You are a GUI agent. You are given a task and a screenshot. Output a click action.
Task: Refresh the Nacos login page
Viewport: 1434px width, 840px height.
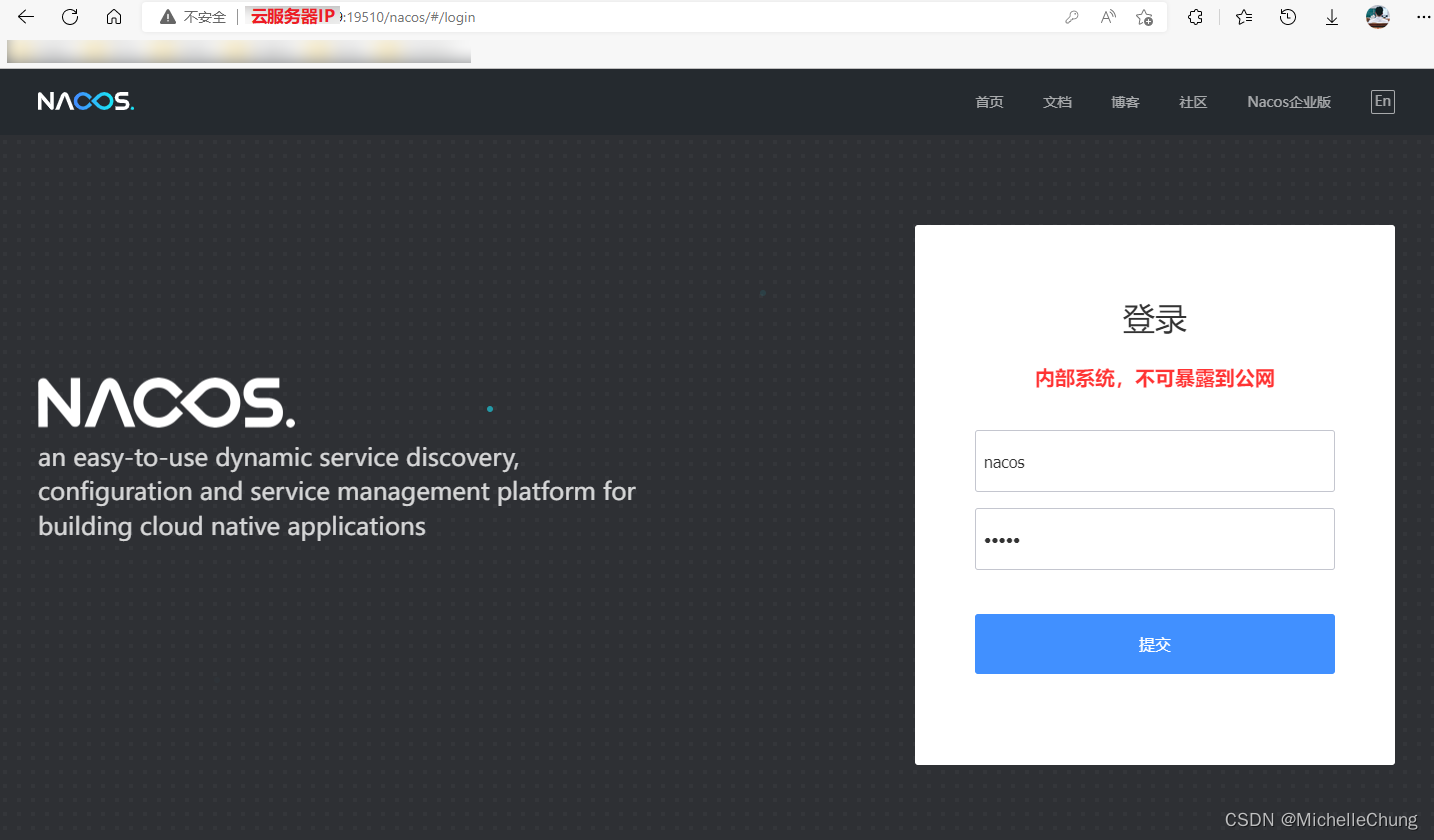tap(68, 17)
